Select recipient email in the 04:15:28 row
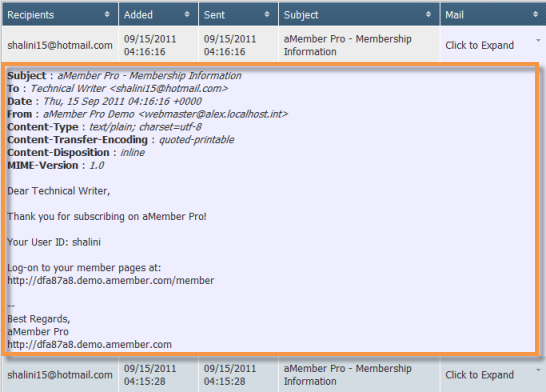Viewport: 546px width, 392px height. (x=60, y=375)
